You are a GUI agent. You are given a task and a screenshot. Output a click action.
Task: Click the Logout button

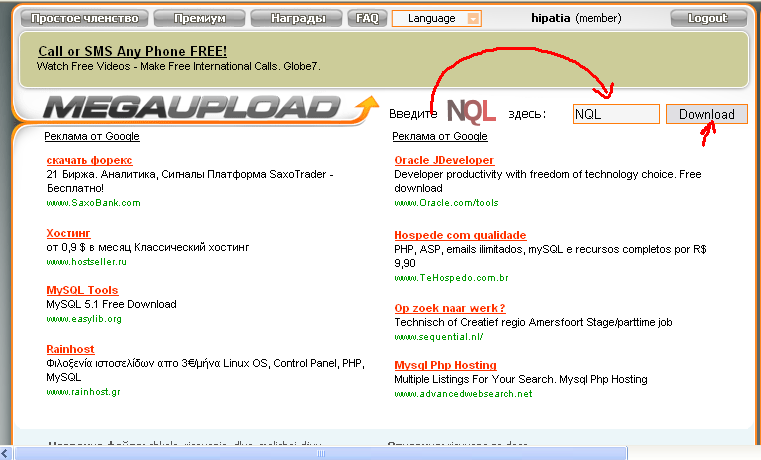[x=708, y=18]
